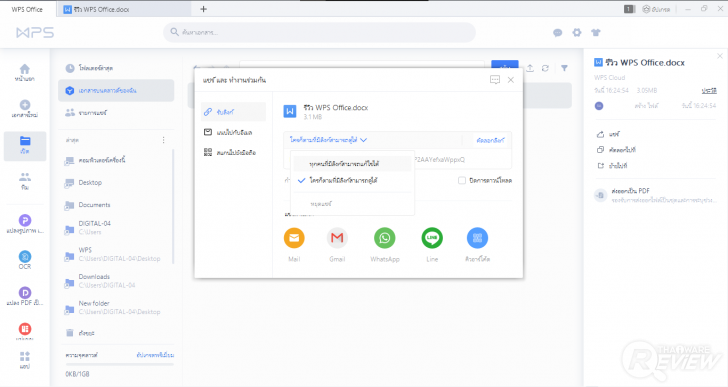Click the underlined history link in details panel

coord(709,90)
